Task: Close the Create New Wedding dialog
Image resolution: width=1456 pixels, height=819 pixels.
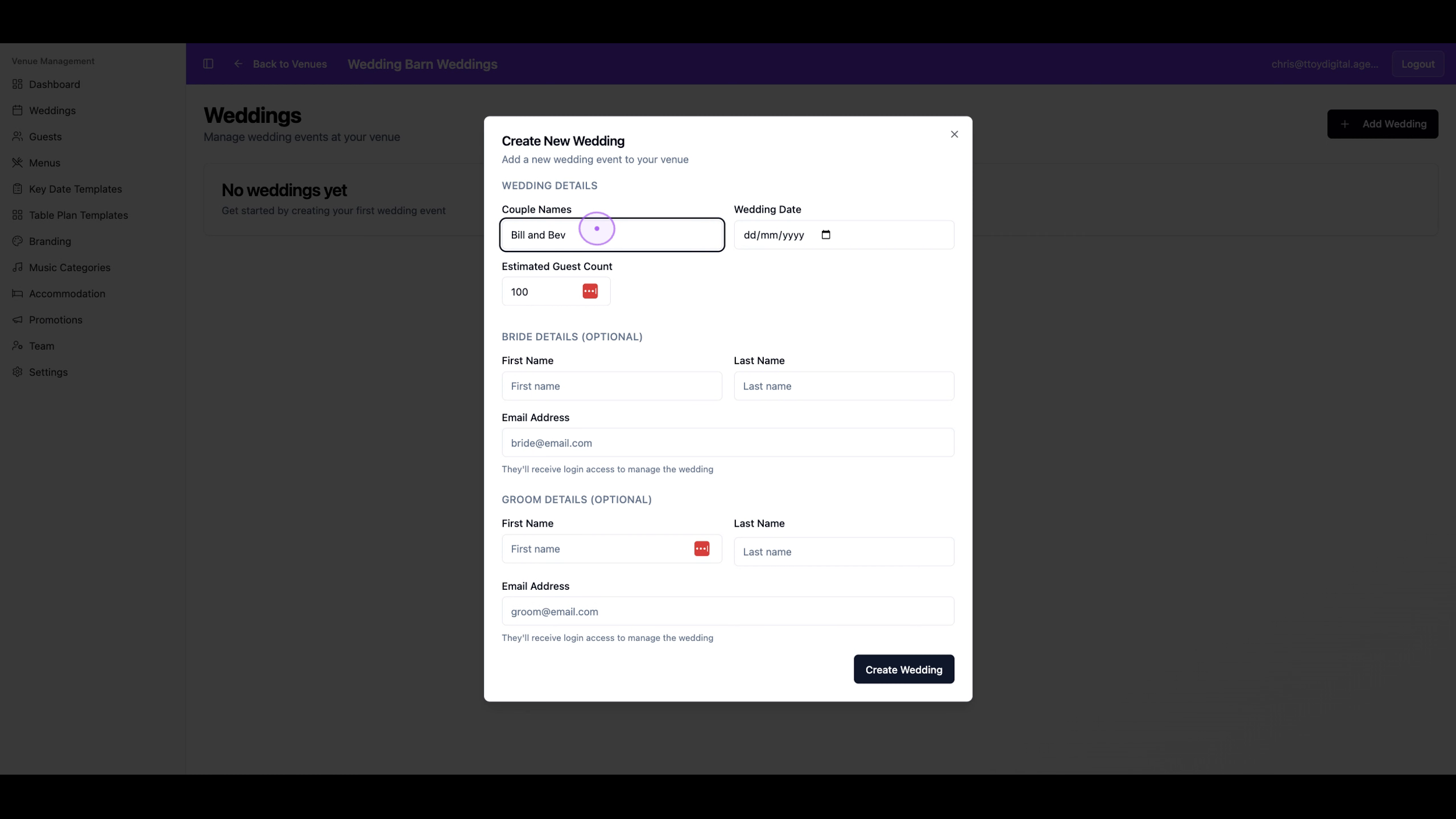Action: [x=954, y=134]
